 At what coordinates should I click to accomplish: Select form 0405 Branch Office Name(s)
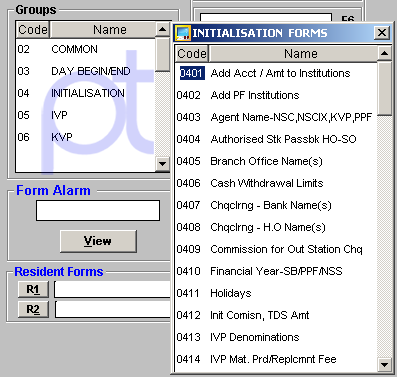point(276,161)
